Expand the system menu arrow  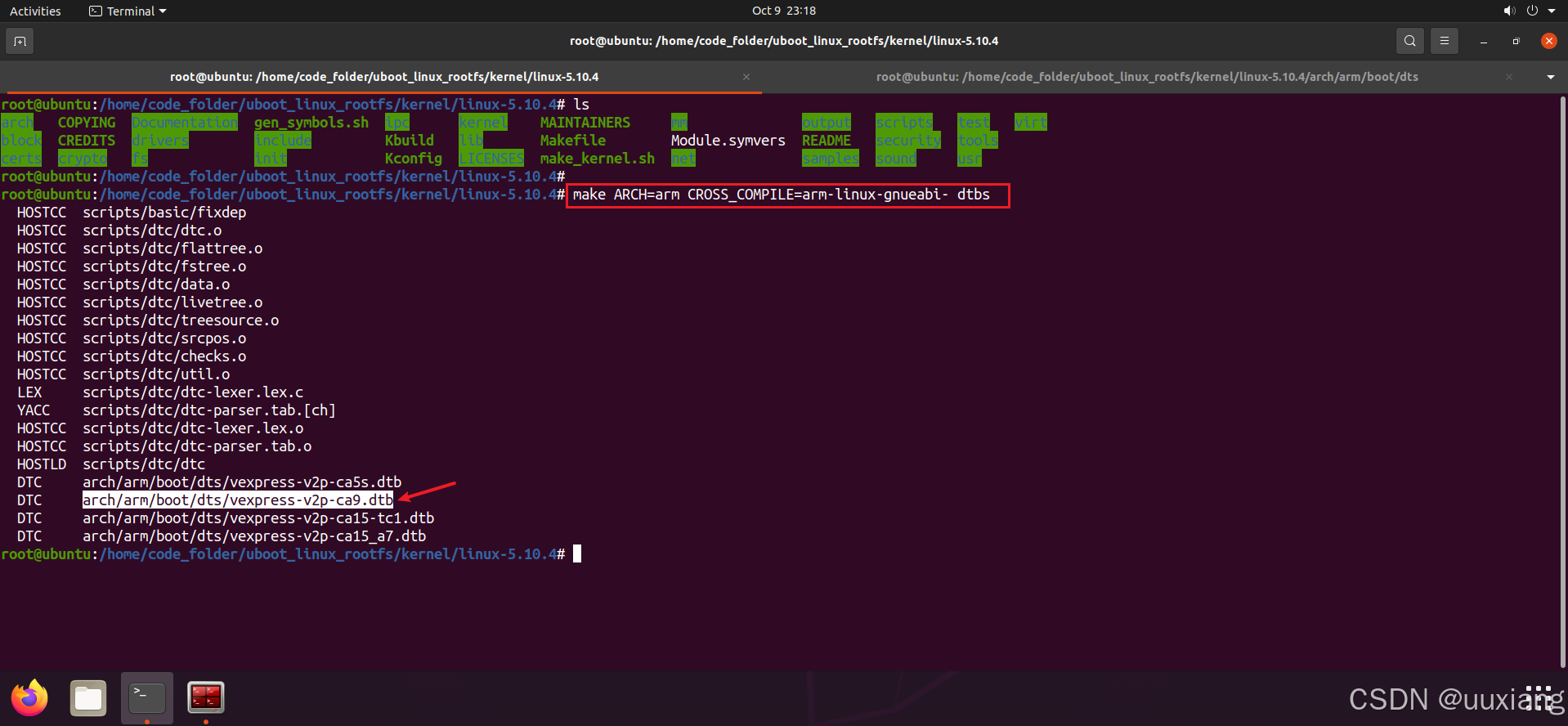(x=1552, y=11)
